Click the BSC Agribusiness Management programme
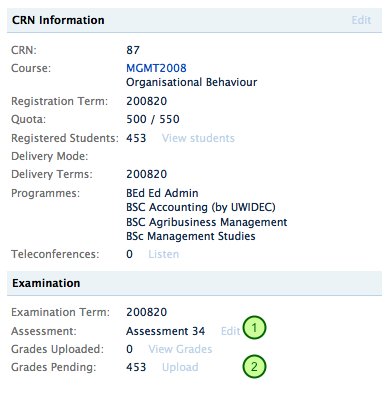Screen dimensions: 388x407 point(207,222)
